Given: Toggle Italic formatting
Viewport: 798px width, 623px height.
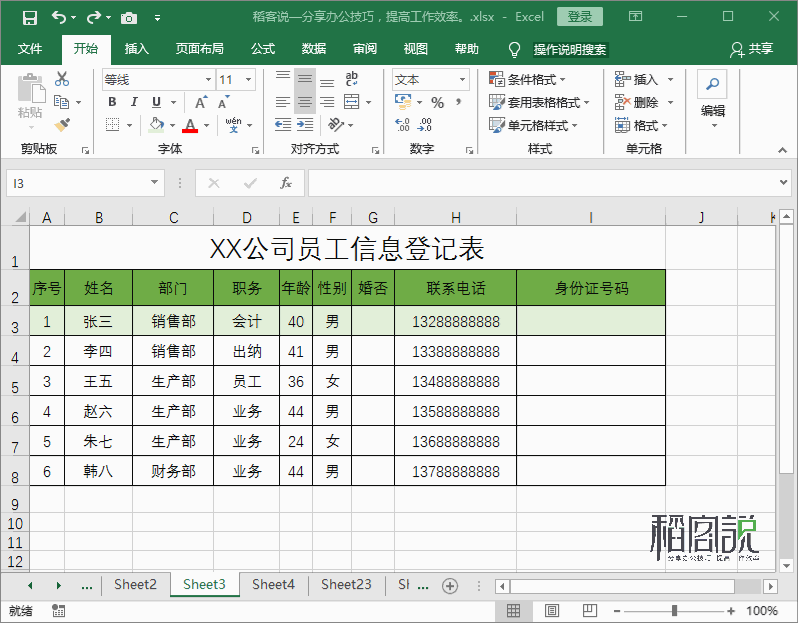Looking at the screenshot, I should pos(134,102).
